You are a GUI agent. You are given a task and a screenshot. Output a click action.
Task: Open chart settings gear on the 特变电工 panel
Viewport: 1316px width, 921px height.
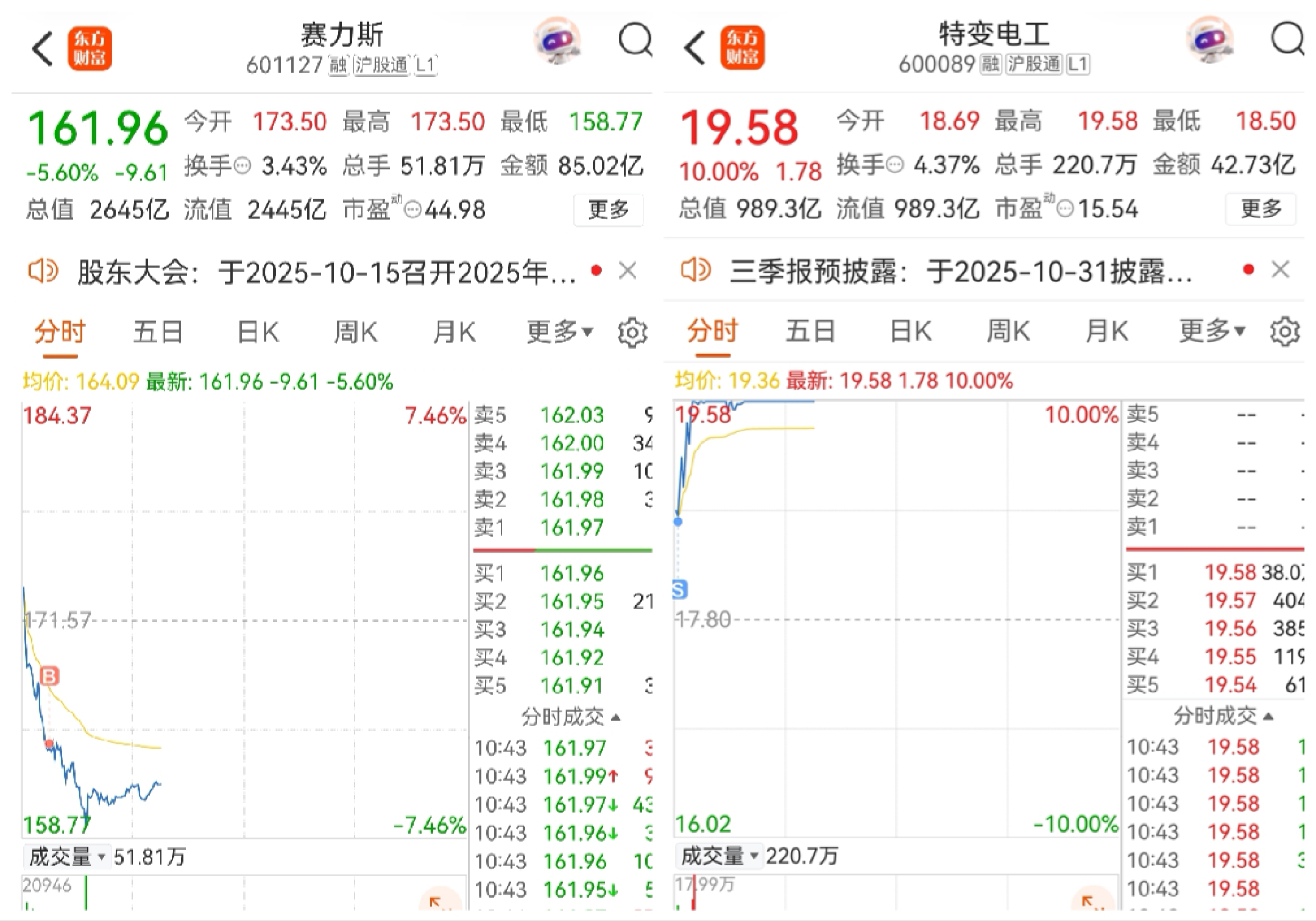[1284, 332]
